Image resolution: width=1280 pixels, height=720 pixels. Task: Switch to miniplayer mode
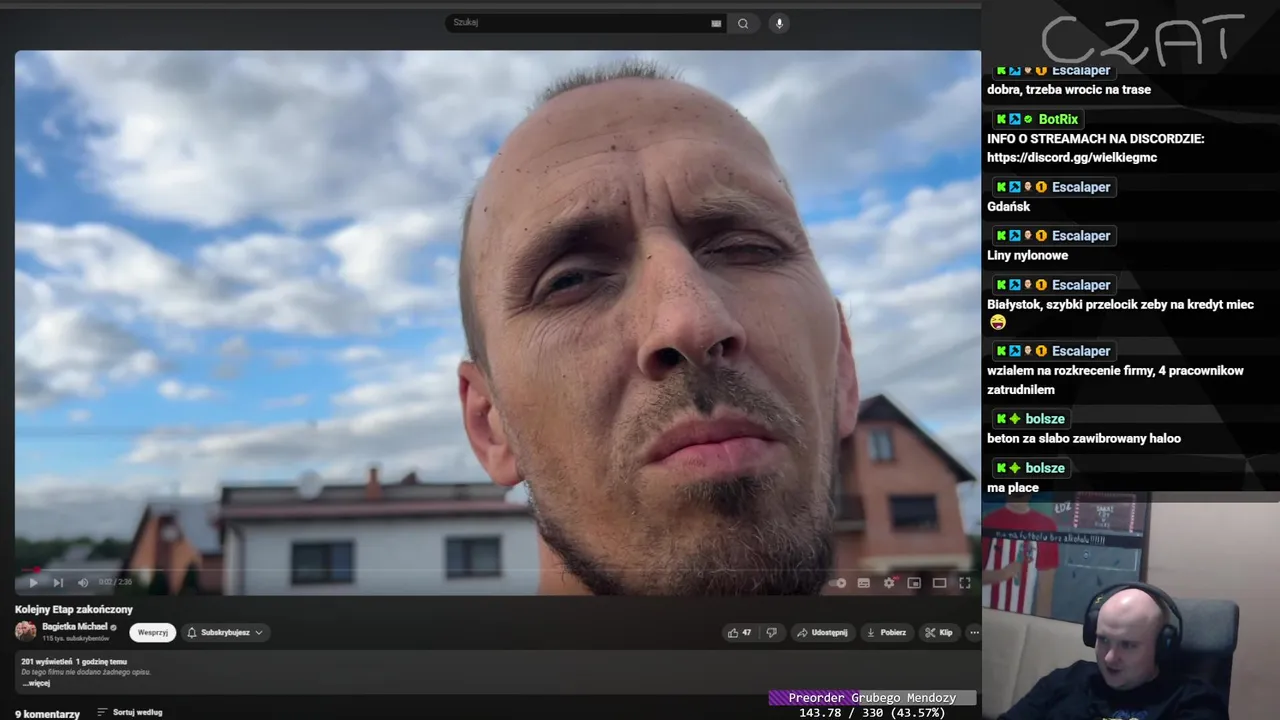pos(914,583)
